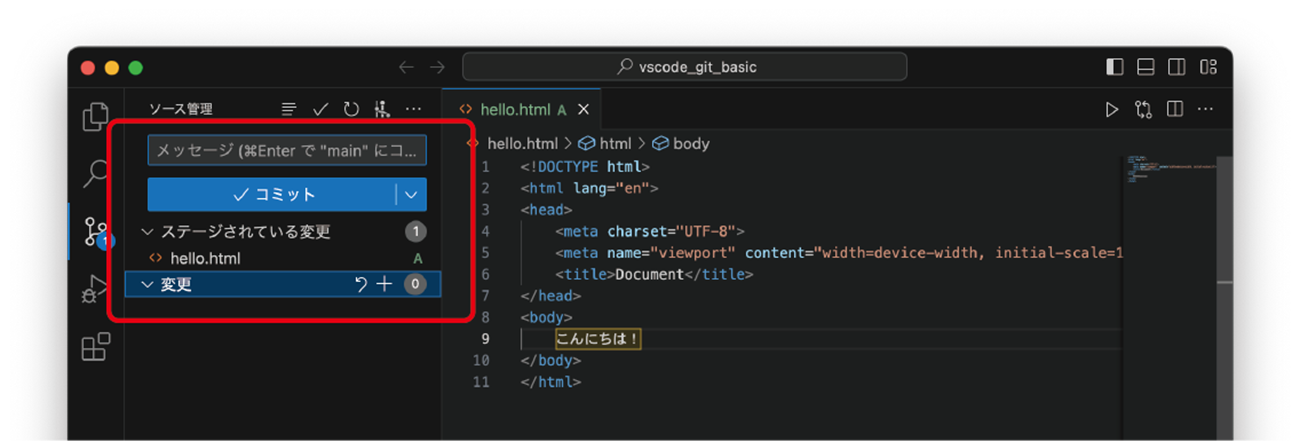Run the file with the play icon
This screenshot has width=1300, height=441.
[1112, 110]
